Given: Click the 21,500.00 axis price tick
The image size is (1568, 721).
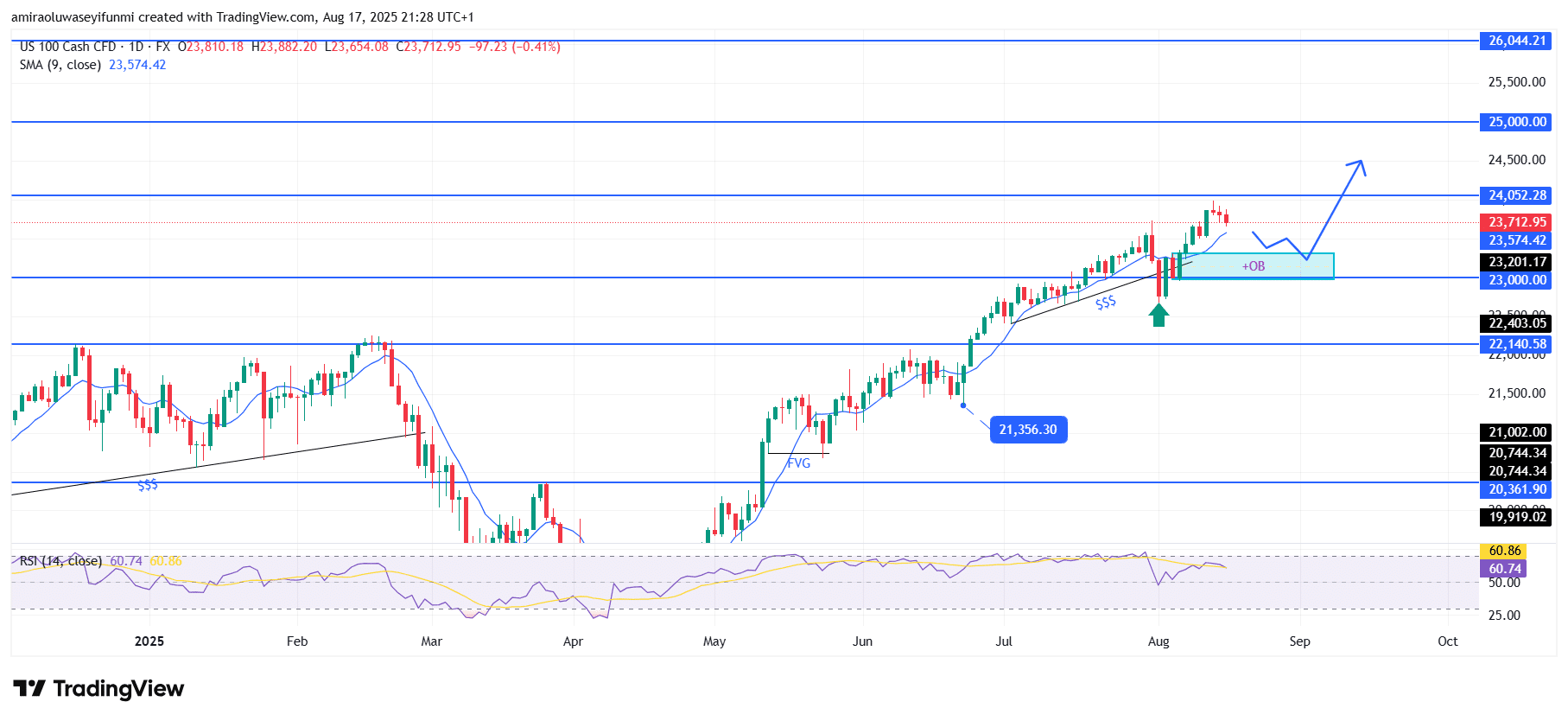Looking at the screenshot, I should [1516, 393].
